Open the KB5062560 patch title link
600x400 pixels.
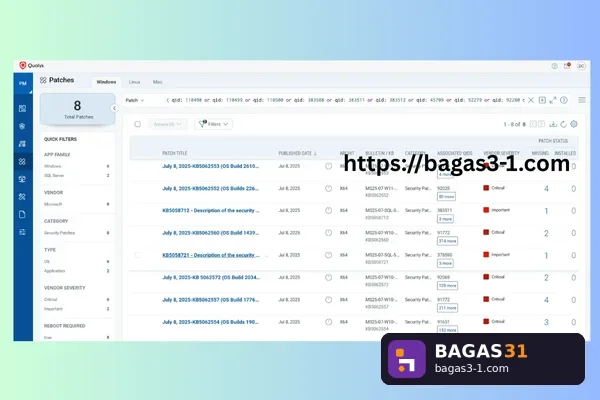point(210,233)
